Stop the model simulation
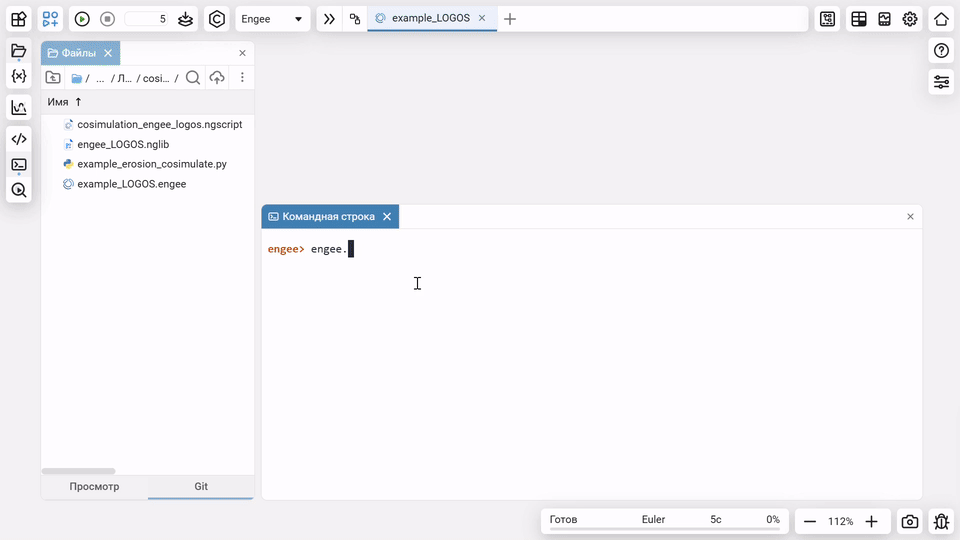The height and width of the screenshot is (540, 960). point(108,19)
